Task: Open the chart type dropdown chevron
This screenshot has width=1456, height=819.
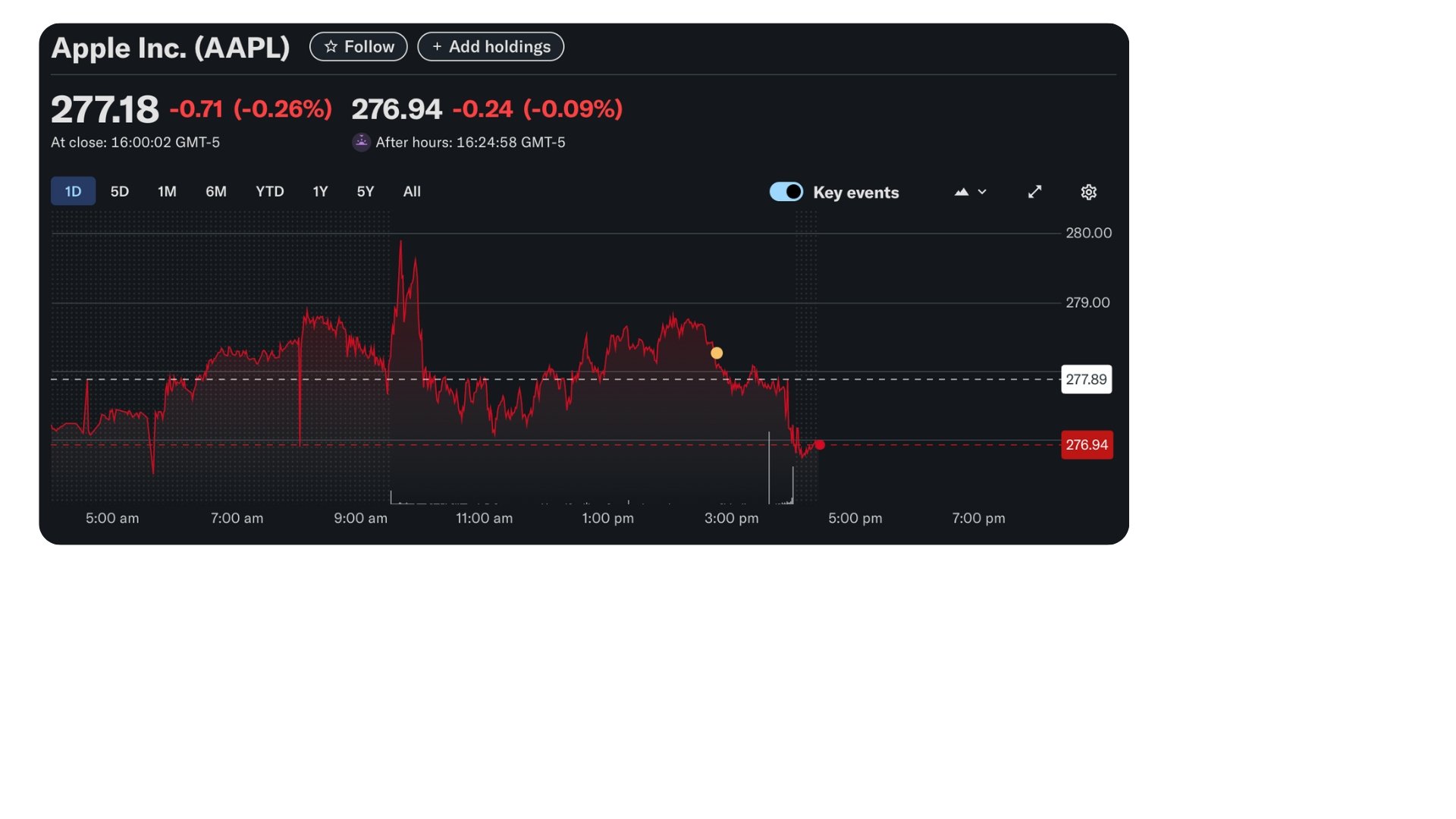Action: [983, 192]
